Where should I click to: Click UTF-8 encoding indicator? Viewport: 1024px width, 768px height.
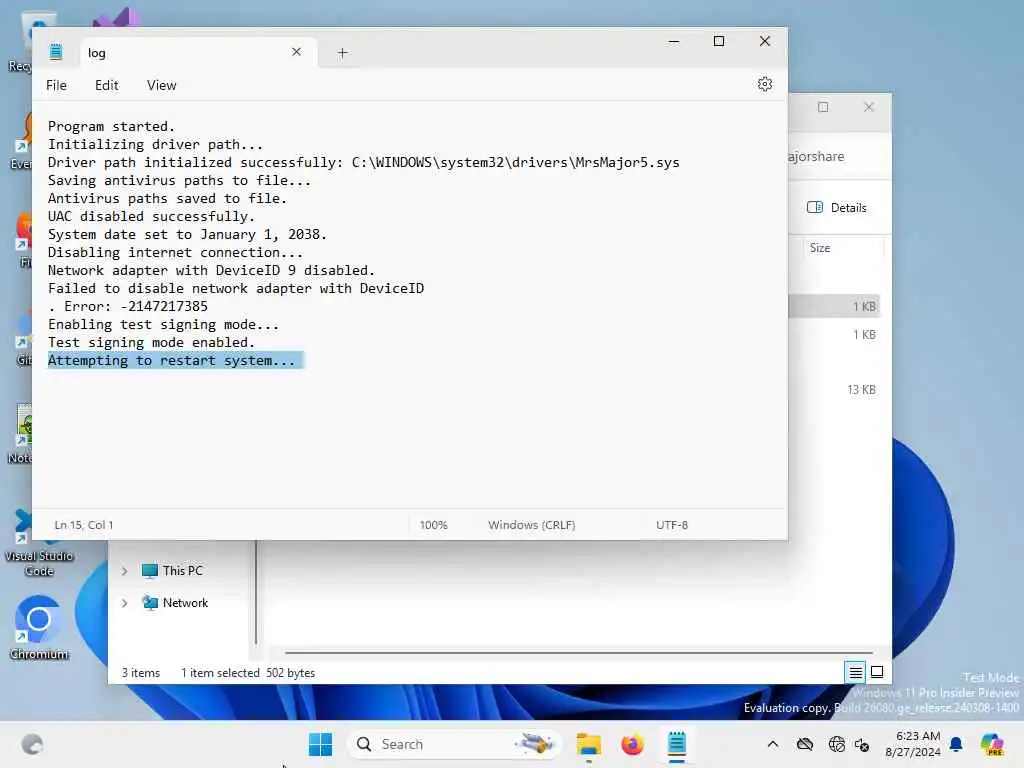(672, 525)
